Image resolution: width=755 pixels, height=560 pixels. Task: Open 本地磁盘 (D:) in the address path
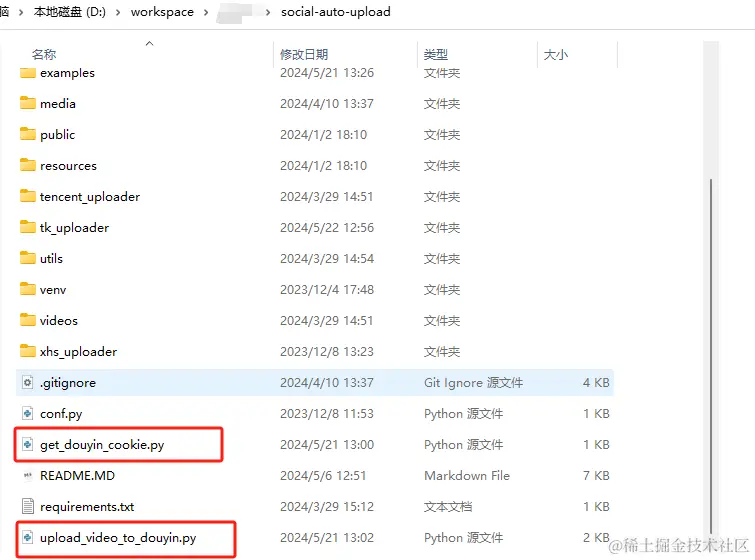tap(70, 12)
